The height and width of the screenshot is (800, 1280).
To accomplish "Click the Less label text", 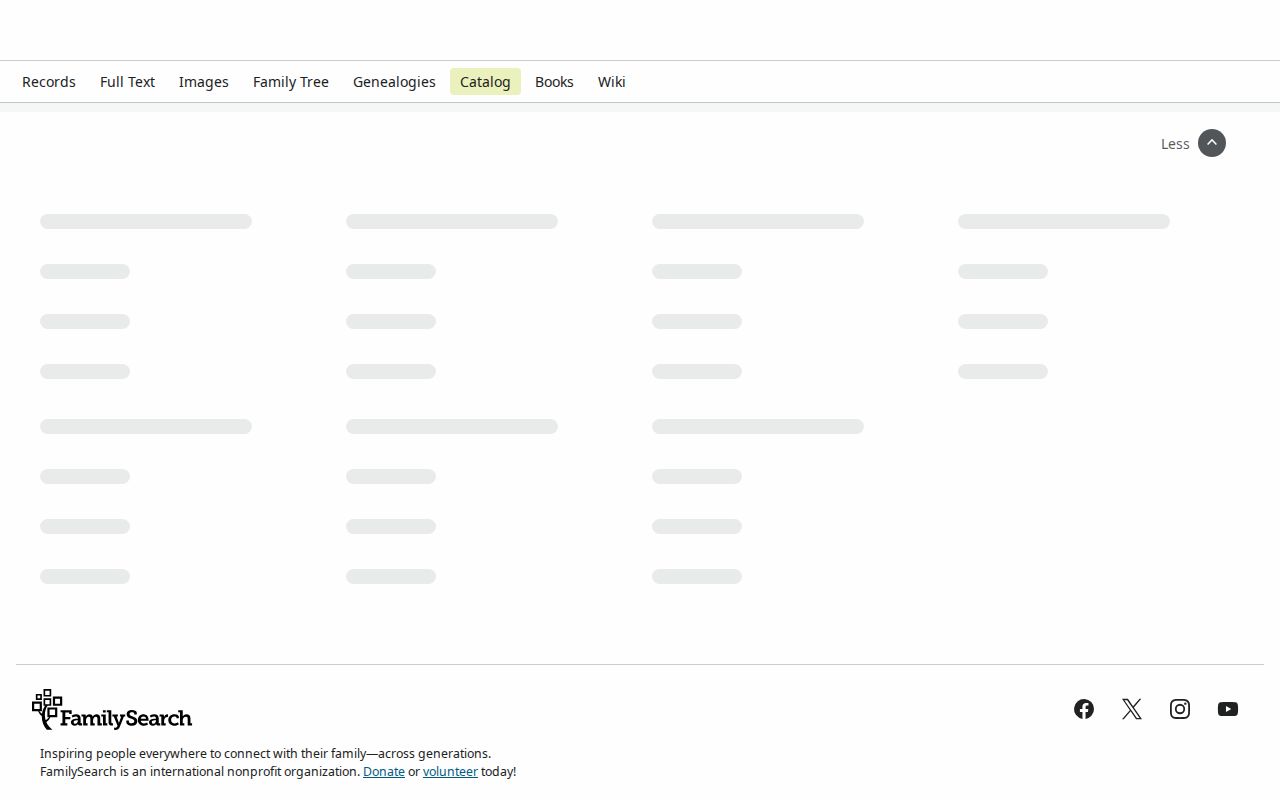I will (x=1175, y=144).
